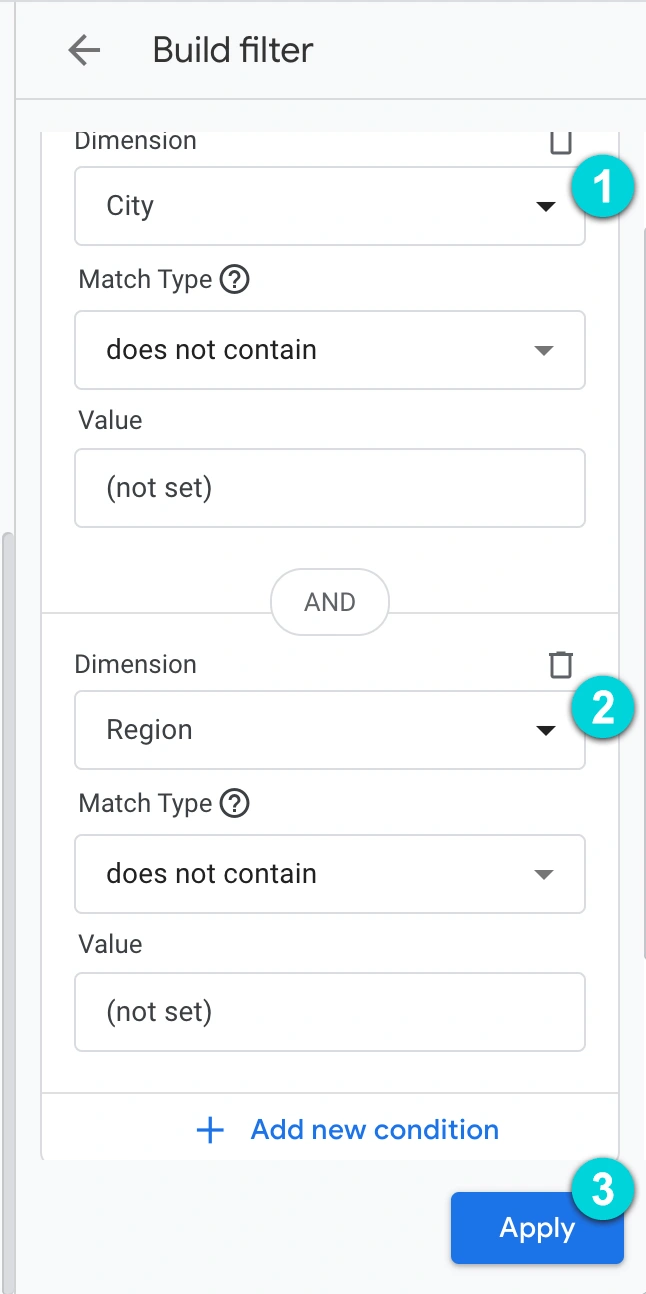Viewport: 646px width, 1294px height.
Task: Click the left panel scrollbar
Action: (9, 912)
